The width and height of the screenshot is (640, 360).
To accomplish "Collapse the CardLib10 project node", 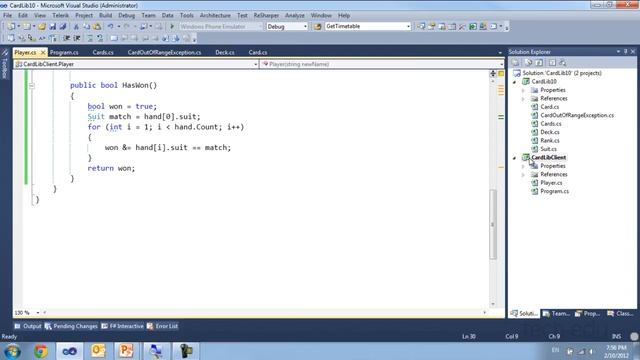I will pyautogui.click(x=515, y=82).
